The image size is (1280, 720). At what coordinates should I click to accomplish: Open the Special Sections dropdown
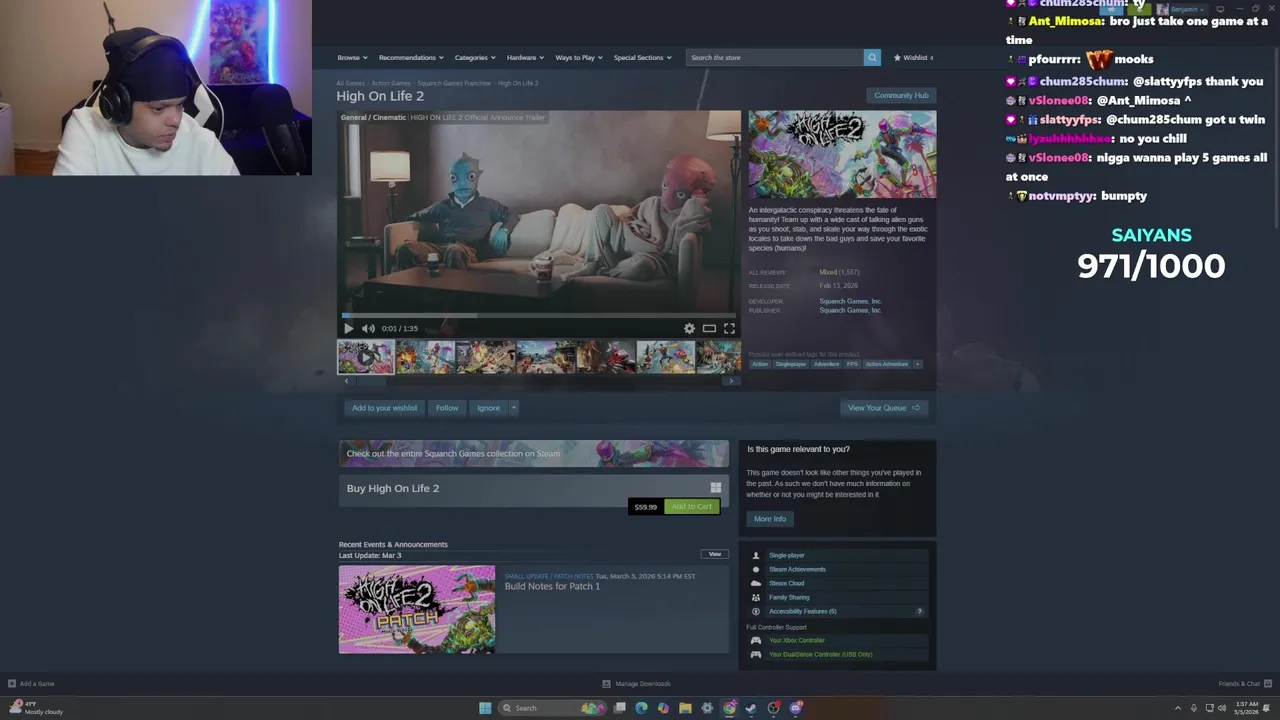[x=642, y=57]
